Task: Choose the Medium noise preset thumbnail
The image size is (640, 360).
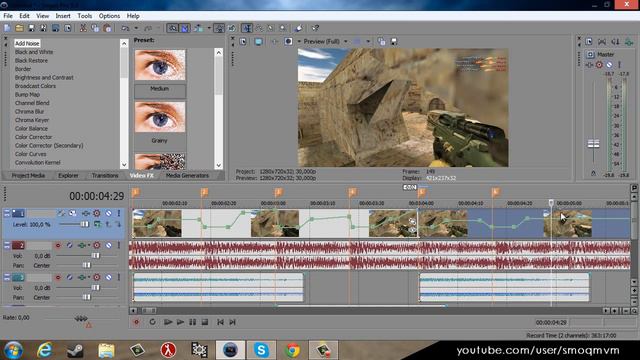Action: [x=160, y=65]
